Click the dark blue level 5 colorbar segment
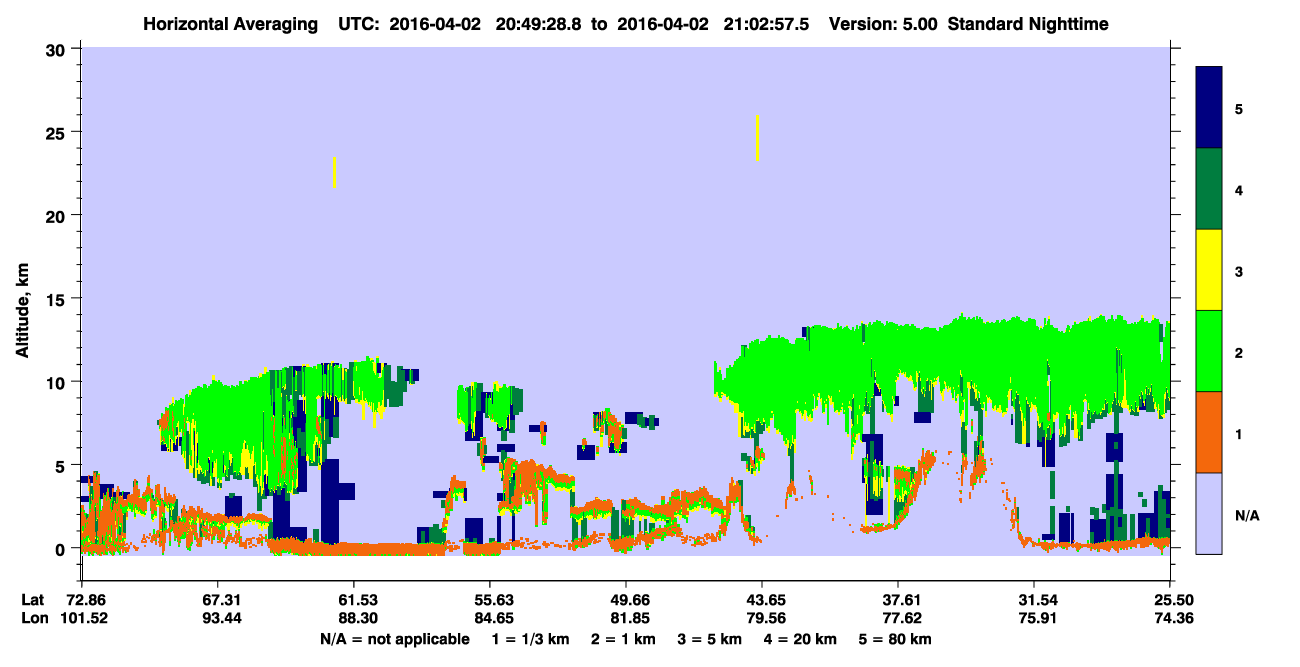The image size is (1300, 667). (1209, 107)
